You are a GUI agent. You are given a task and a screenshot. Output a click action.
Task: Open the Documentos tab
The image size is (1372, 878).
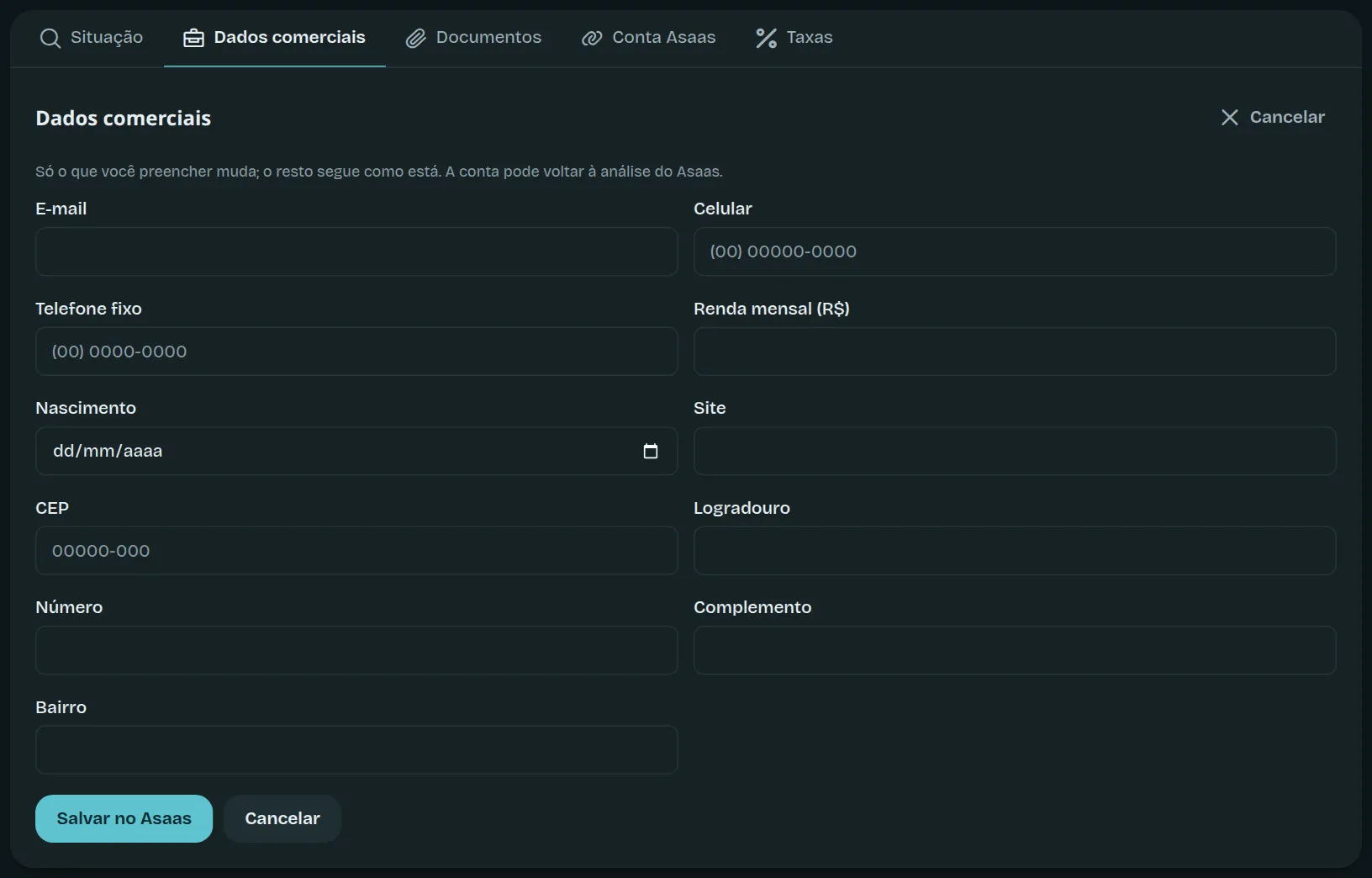coord(473,38)
